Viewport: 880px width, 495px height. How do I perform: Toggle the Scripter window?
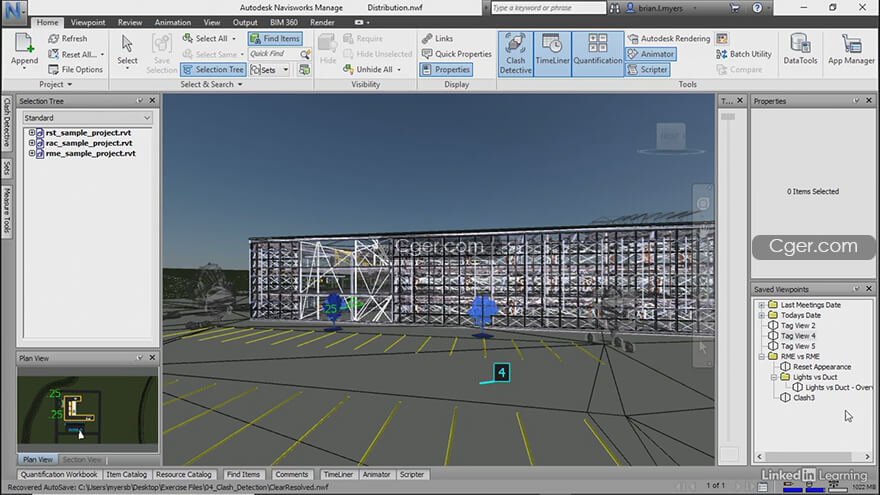[648, 70]
